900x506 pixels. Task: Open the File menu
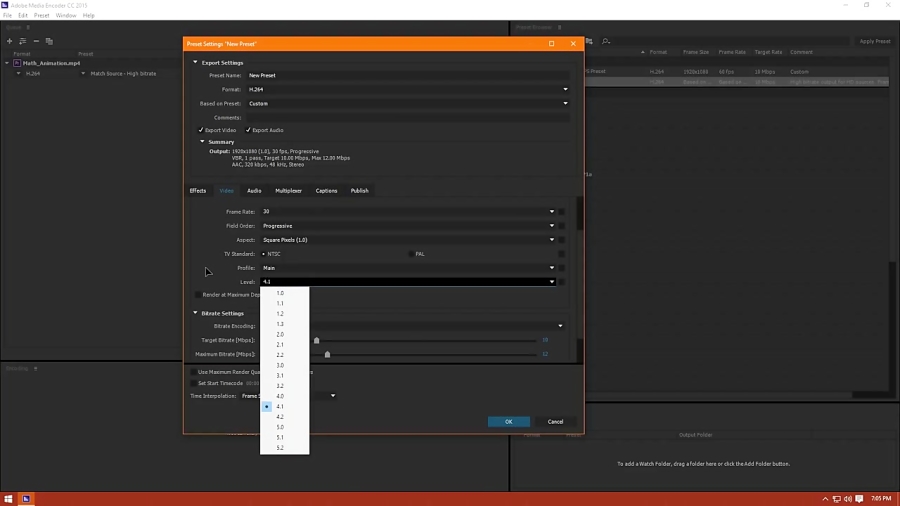(x=7, y=15)
